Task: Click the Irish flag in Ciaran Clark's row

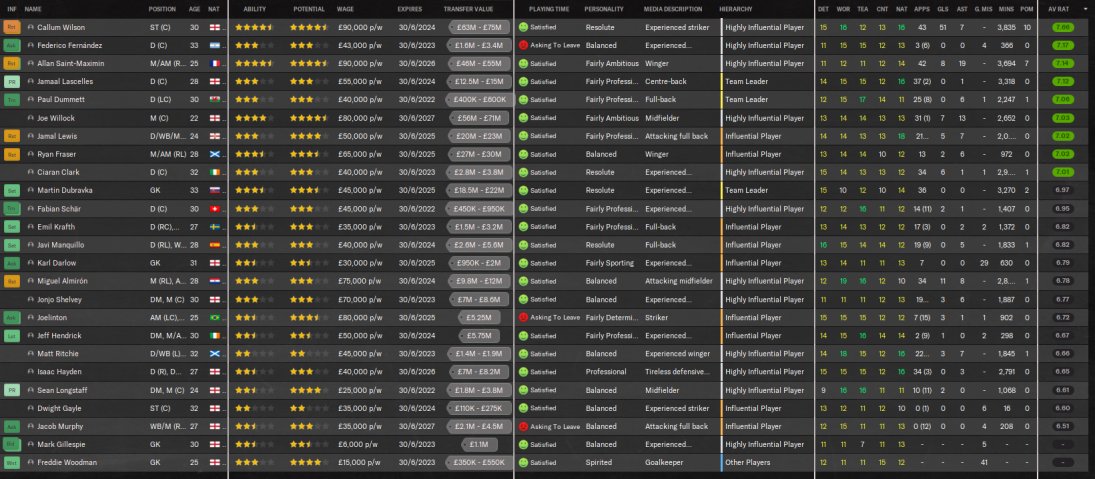Action: point(213,172)
